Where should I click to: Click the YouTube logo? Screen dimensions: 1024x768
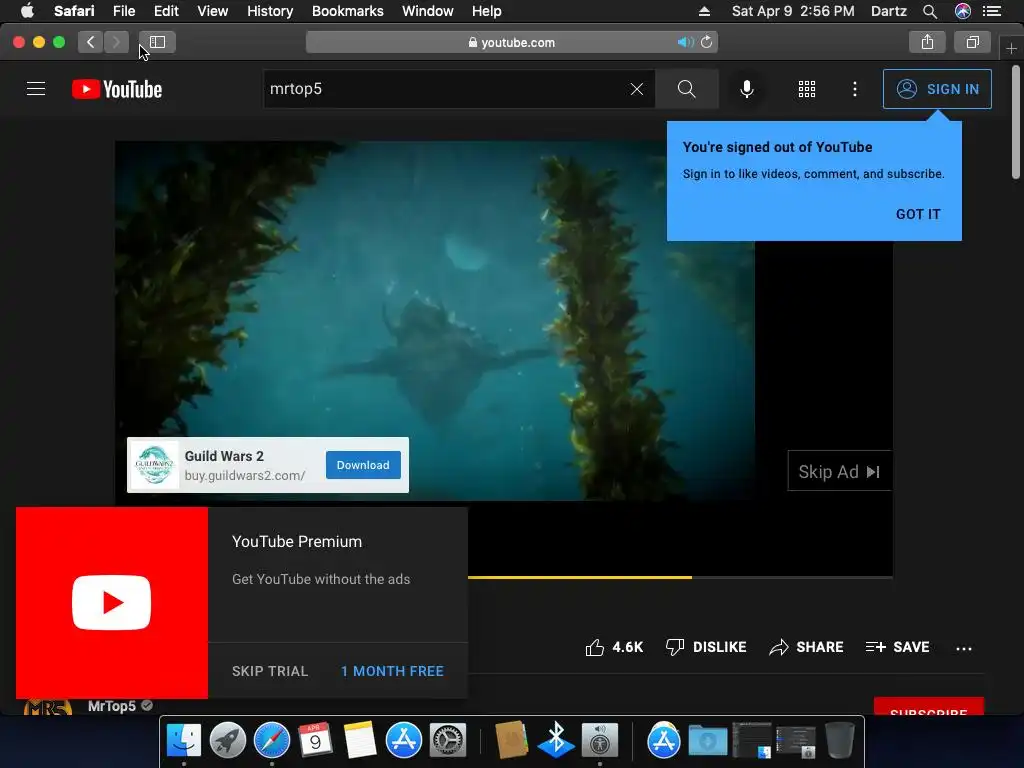pyautogui.click(x=117, y=89)
